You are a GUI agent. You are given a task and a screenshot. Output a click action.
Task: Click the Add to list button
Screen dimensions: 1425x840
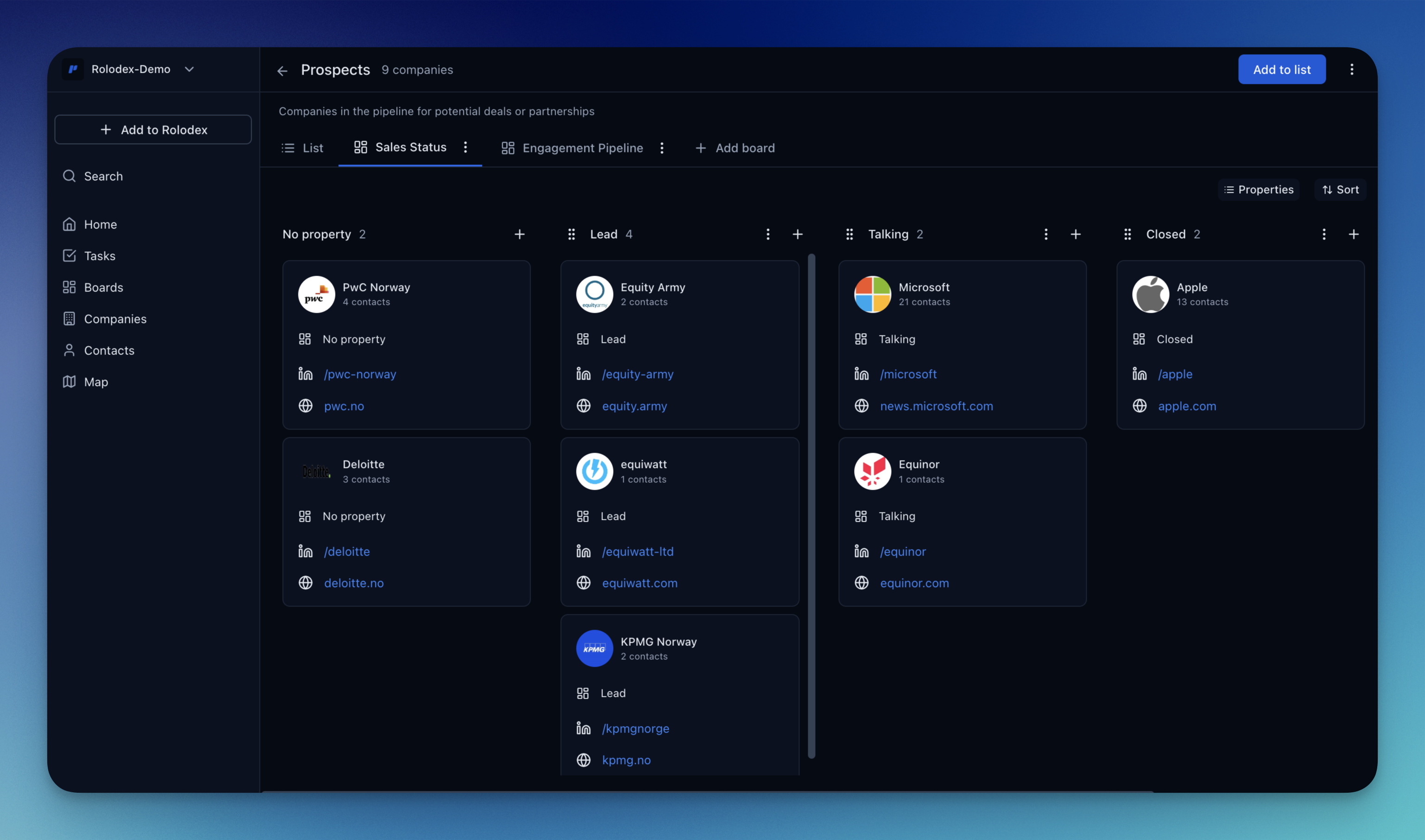[1281, 69]
